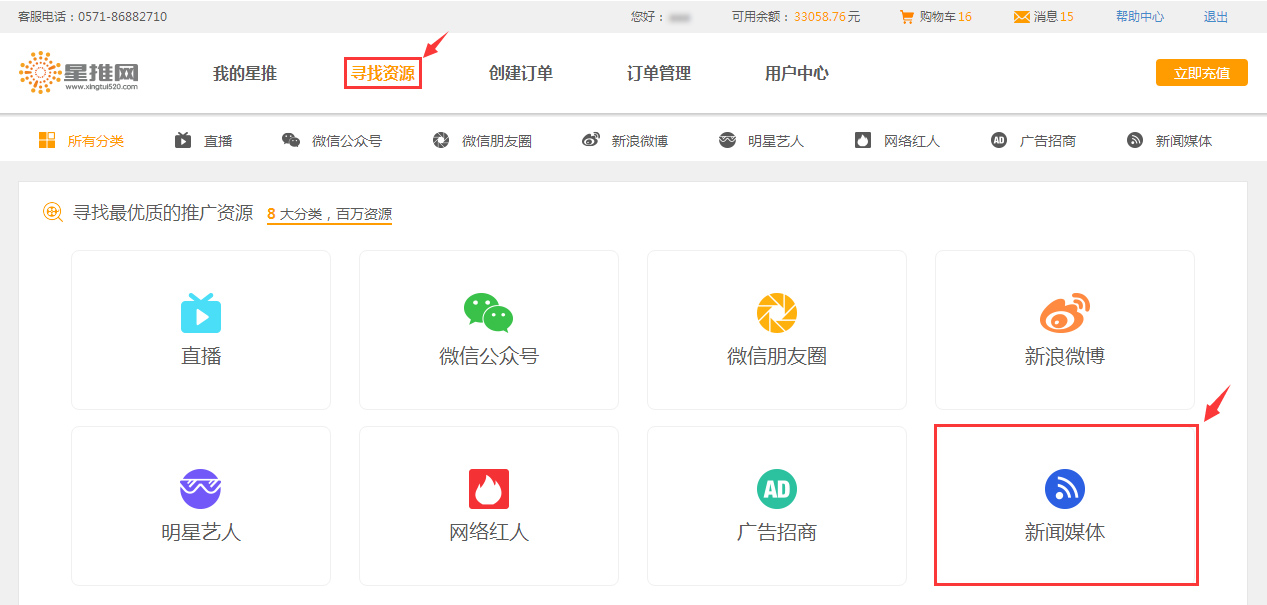Open the 消息 15 link text
1267x605 pixels.
(1054, 17)
